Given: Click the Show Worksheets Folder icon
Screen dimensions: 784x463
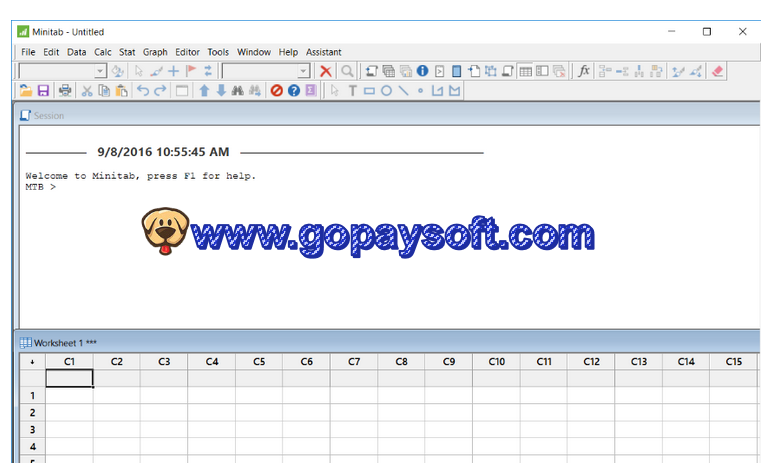Looking at the screenshot, I should [x=388, y=71].
